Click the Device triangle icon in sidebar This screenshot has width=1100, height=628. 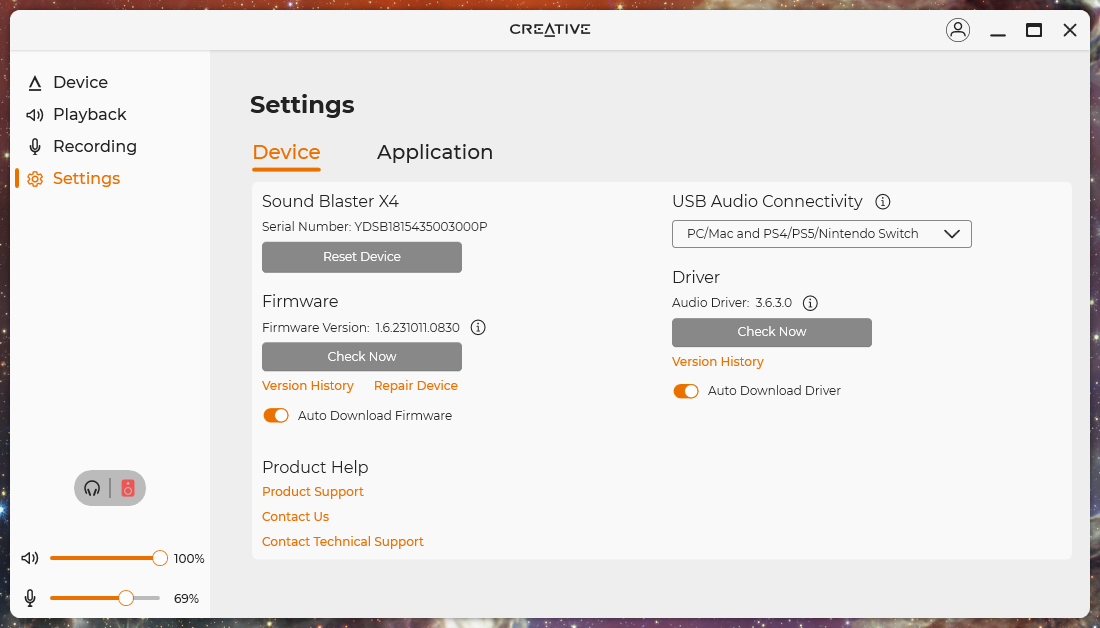coord(34,83)
